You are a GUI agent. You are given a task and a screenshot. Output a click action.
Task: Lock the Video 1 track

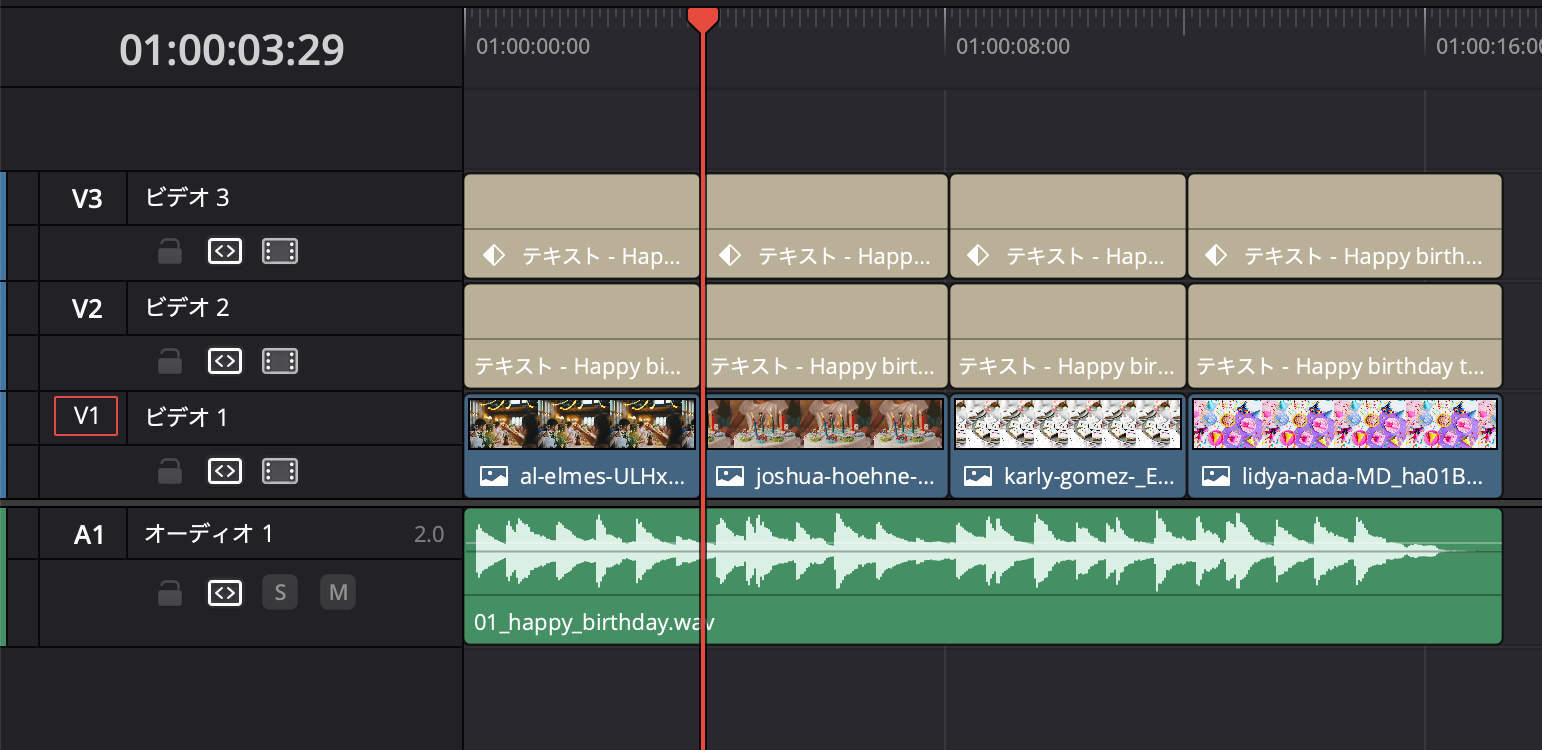[170, 471]
